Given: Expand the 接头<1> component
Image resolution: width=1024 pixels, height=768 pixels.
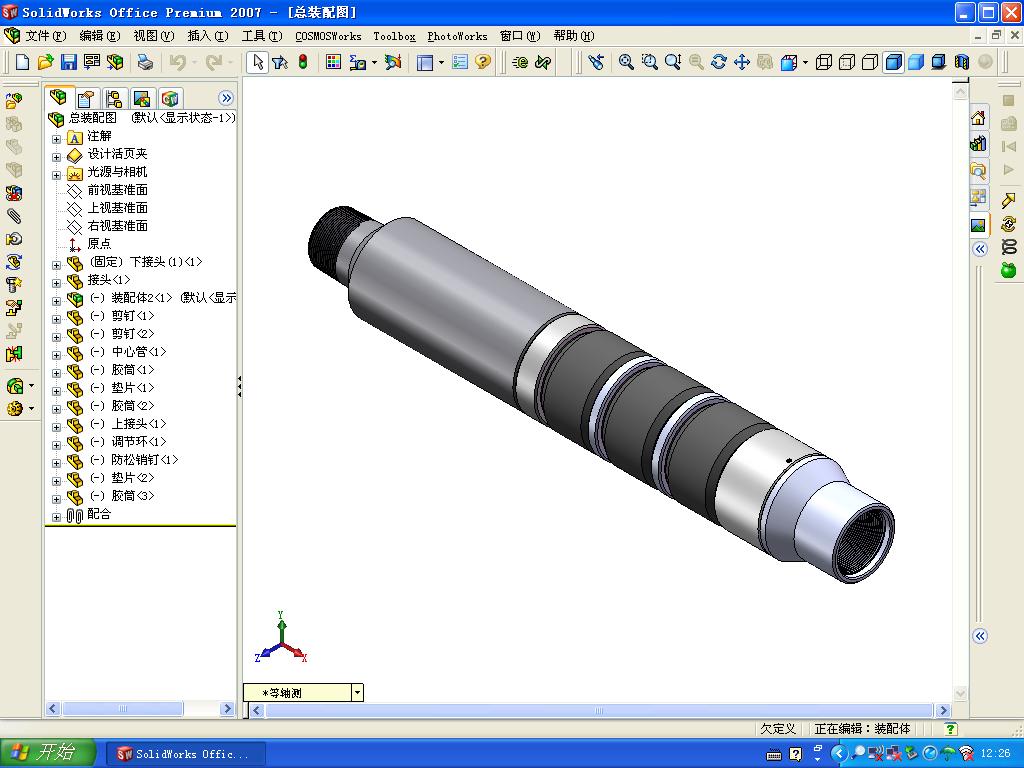Looking at the screenshot, I should click(x=56, y=283).
